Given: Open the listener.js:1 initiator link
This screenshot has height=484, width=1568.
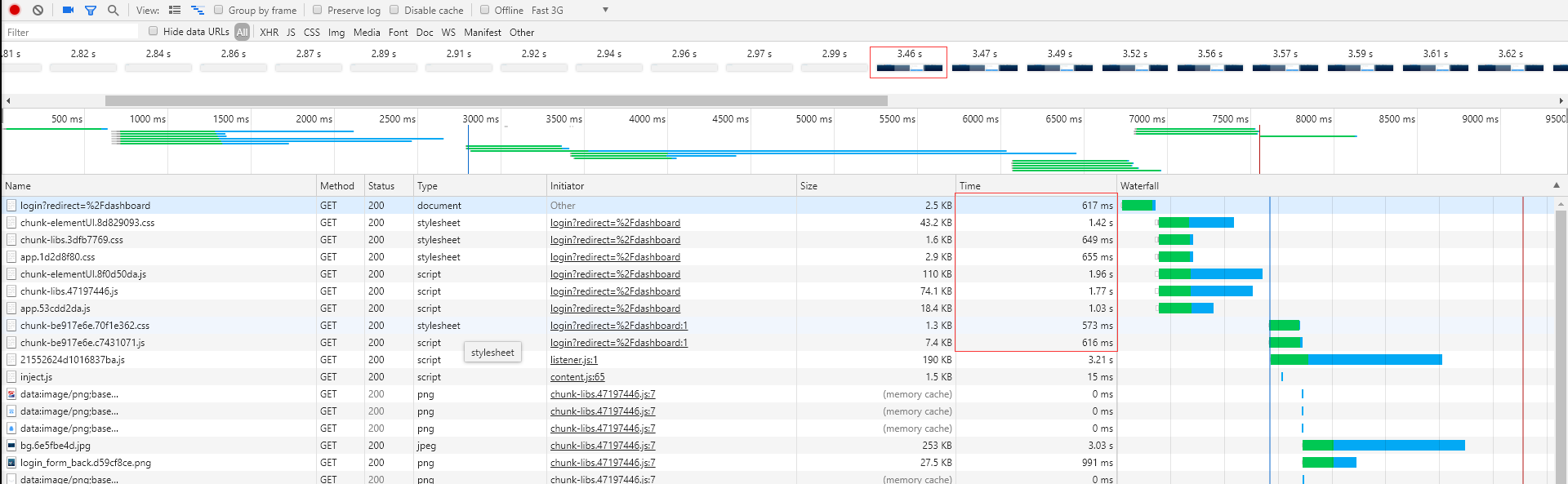Looking at the screenshot, I should point(574,360).
